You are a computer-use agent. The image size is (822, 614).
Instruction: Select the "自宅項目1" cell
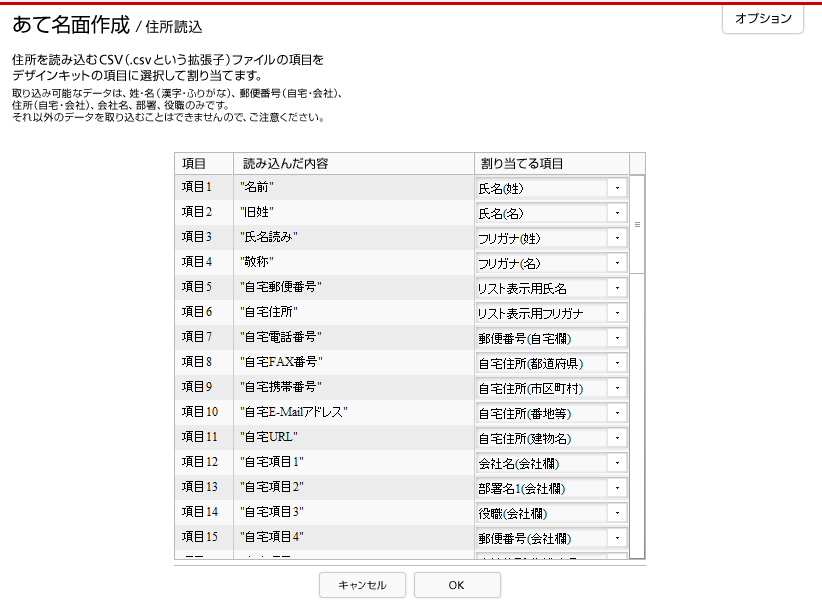coord(354,462)
